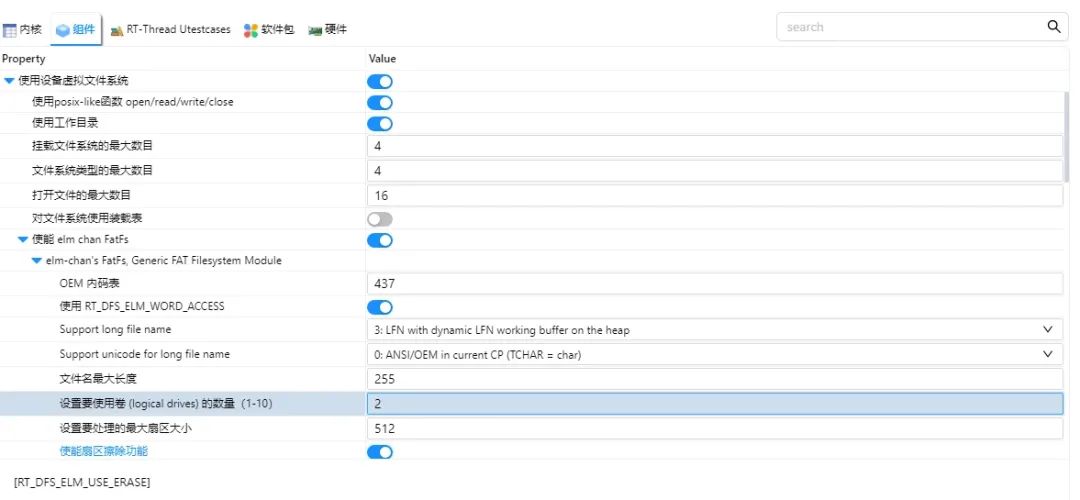This screenshot has height=500, width=1080.
Task: Toggle posix-like函数 open/read/write/close switch
Action: pos(380,103)
